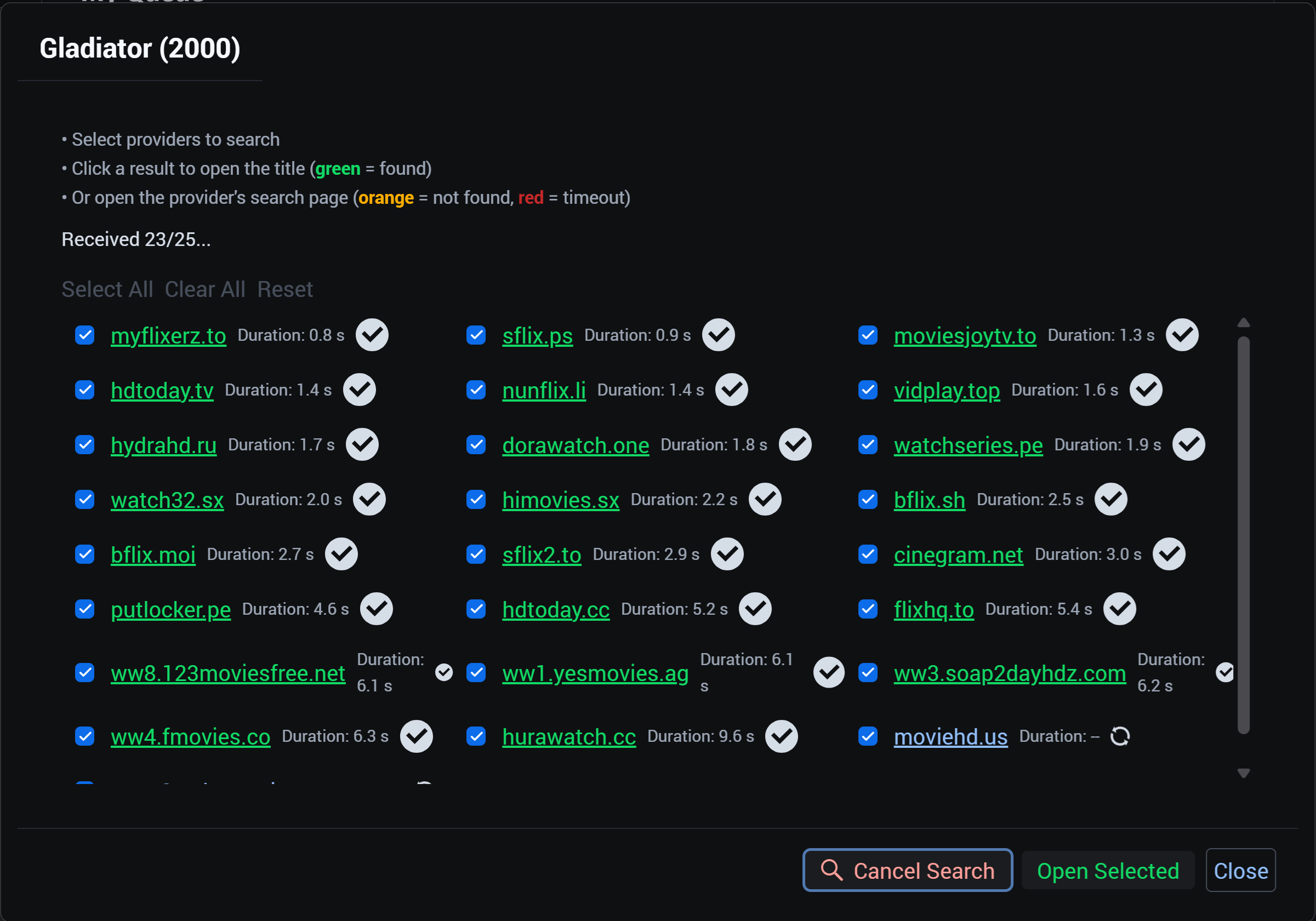This screenshot has width=1316, height=921.
Task: Click the checkmark status icon beside himovies.sx
Action: (x=765, y=499)
